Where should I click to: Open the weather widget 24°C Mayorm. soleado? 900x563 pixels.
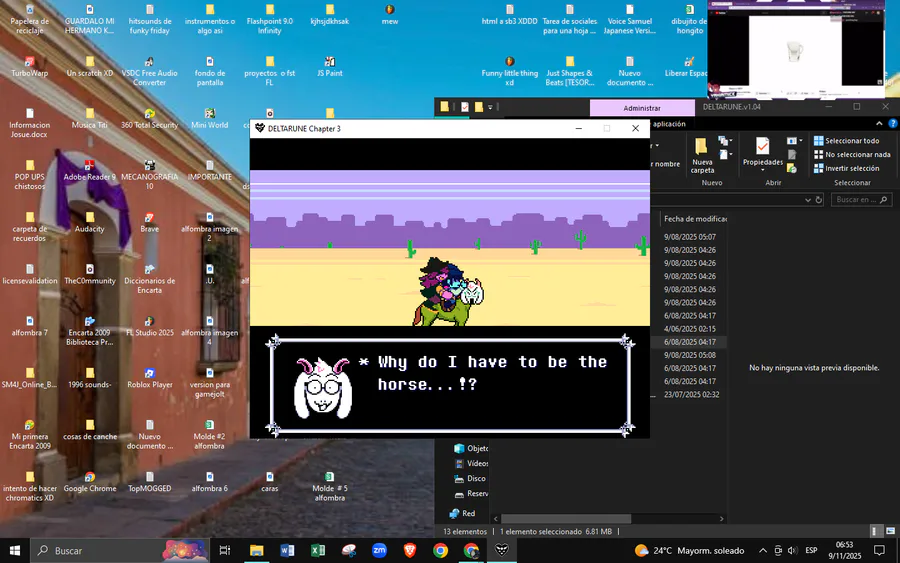click(x=689, y=550)
